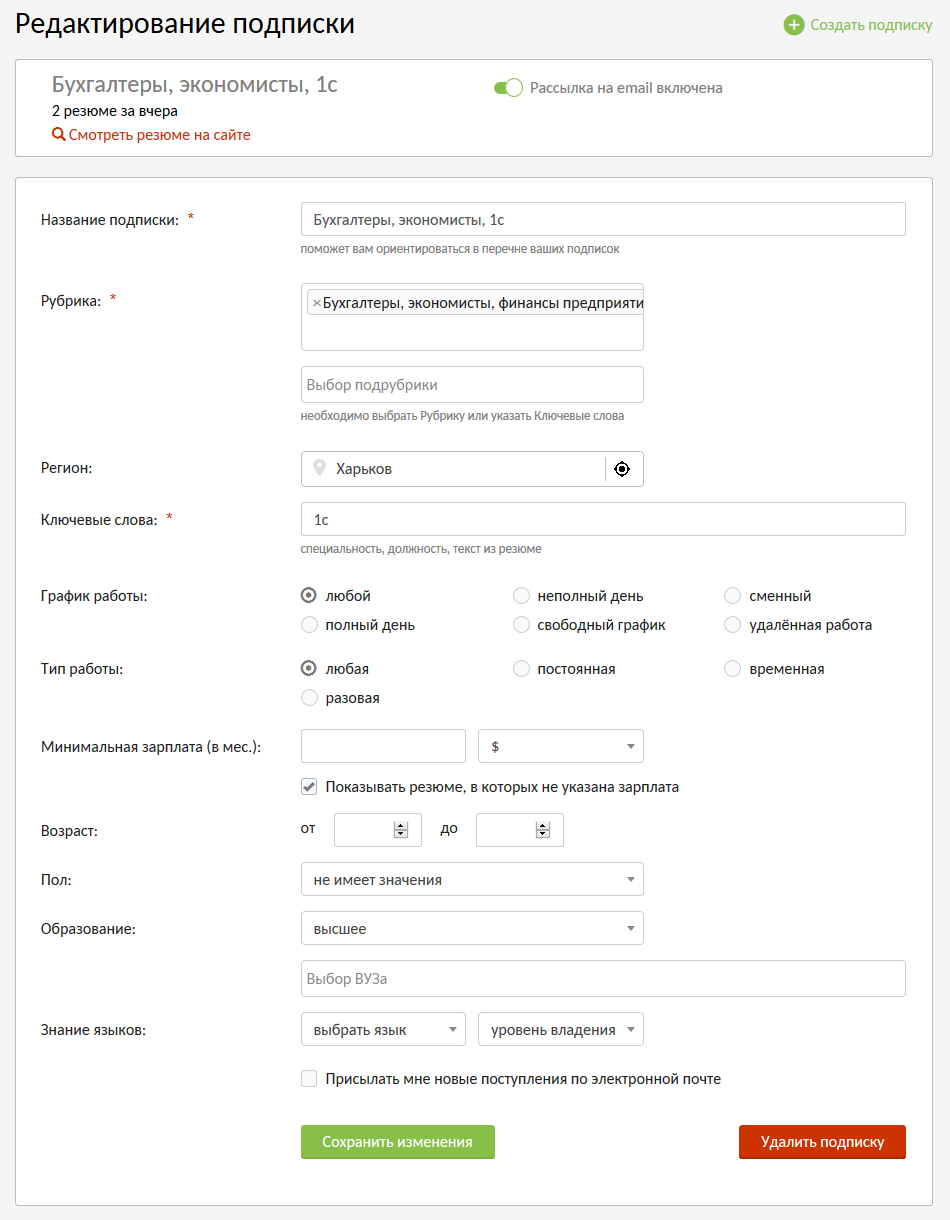Select постоянная work type
Image resolution: width=950 pixels, height=1220 pixels.
tap(521, 669)
